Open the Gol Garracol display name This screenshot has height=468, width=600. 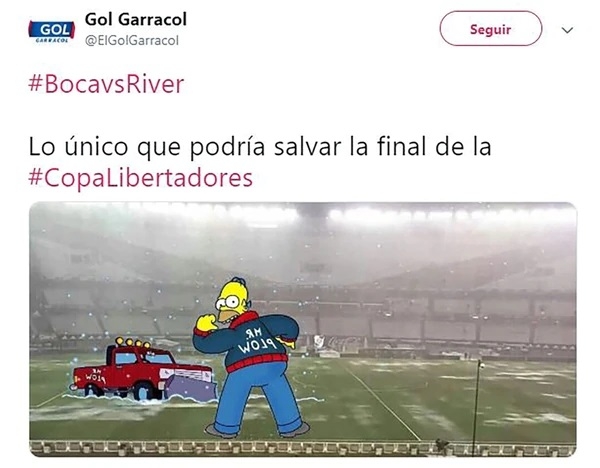136,19
